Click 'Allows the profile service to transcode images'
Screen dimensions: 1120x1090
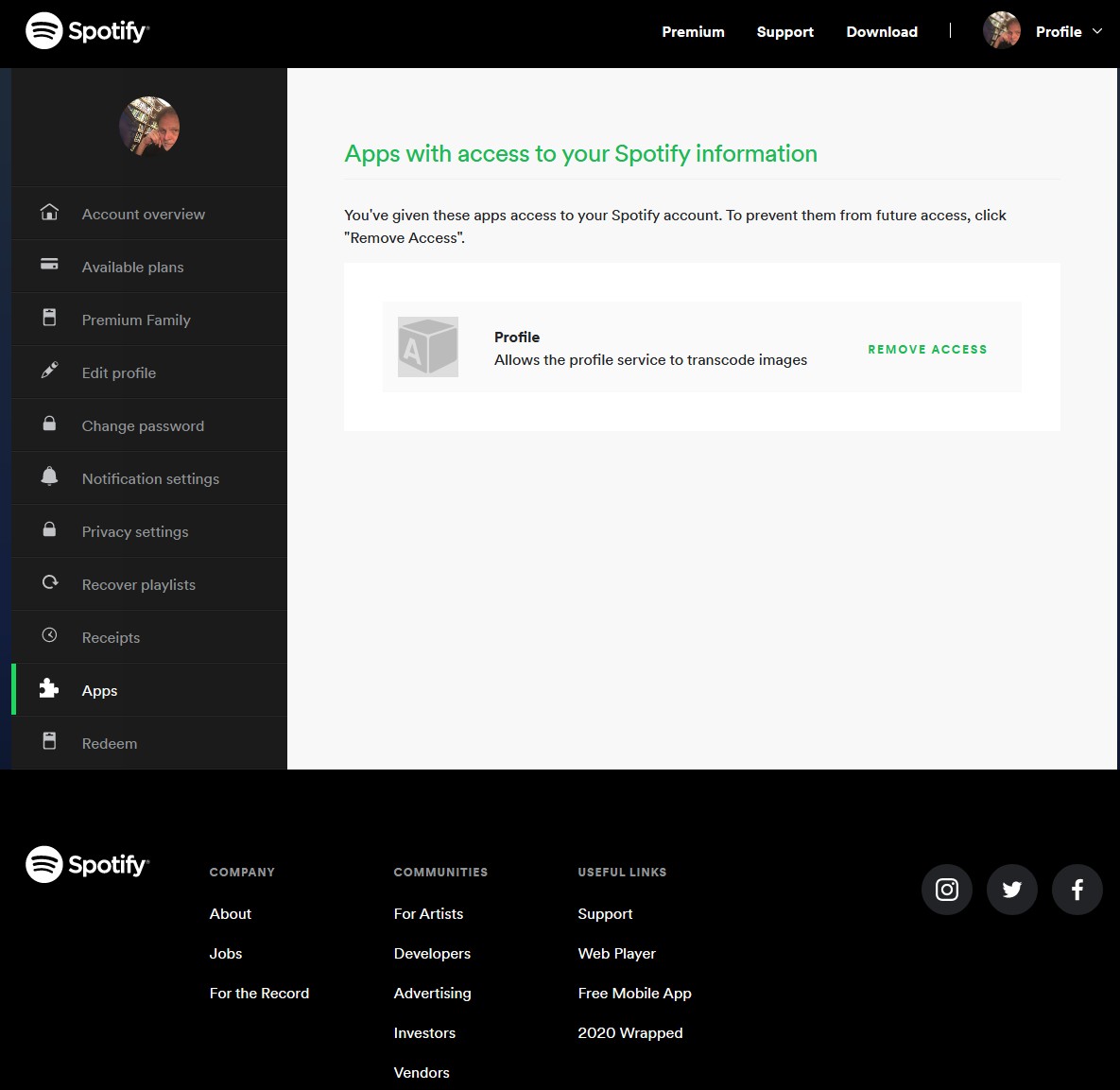tap(650, 360)
